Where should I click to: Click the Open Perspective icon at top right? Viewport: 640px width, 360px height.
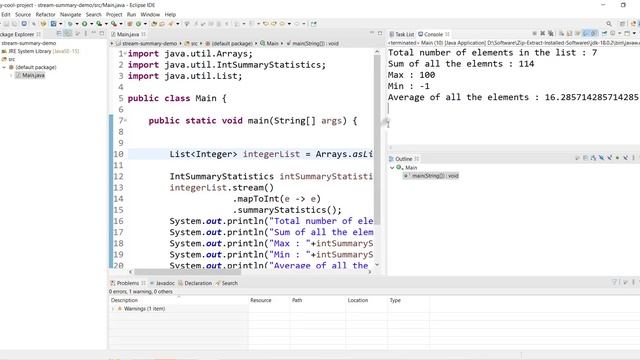point(622,24)
